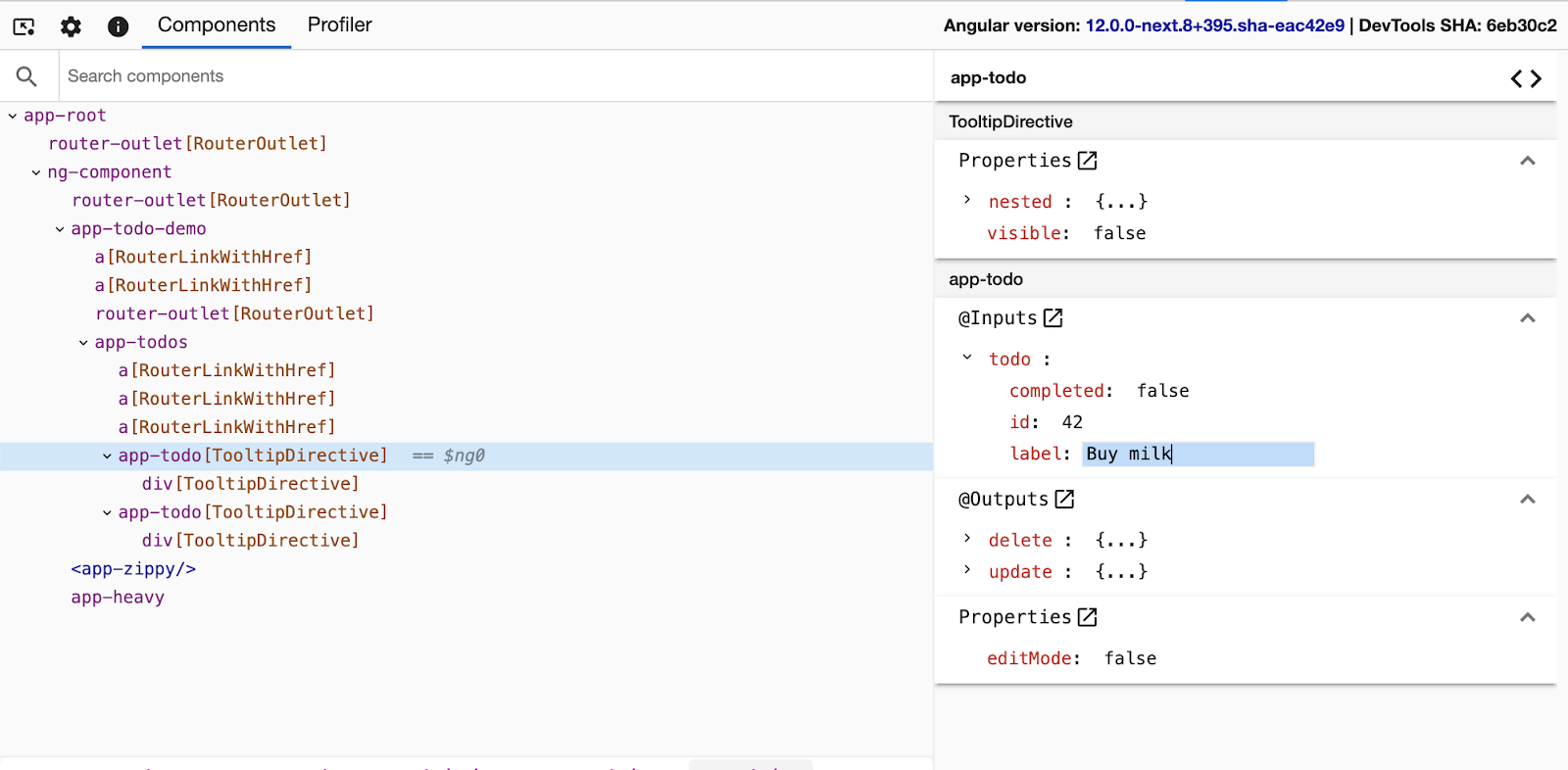Expand the delete output arrow

coord(967,539)
